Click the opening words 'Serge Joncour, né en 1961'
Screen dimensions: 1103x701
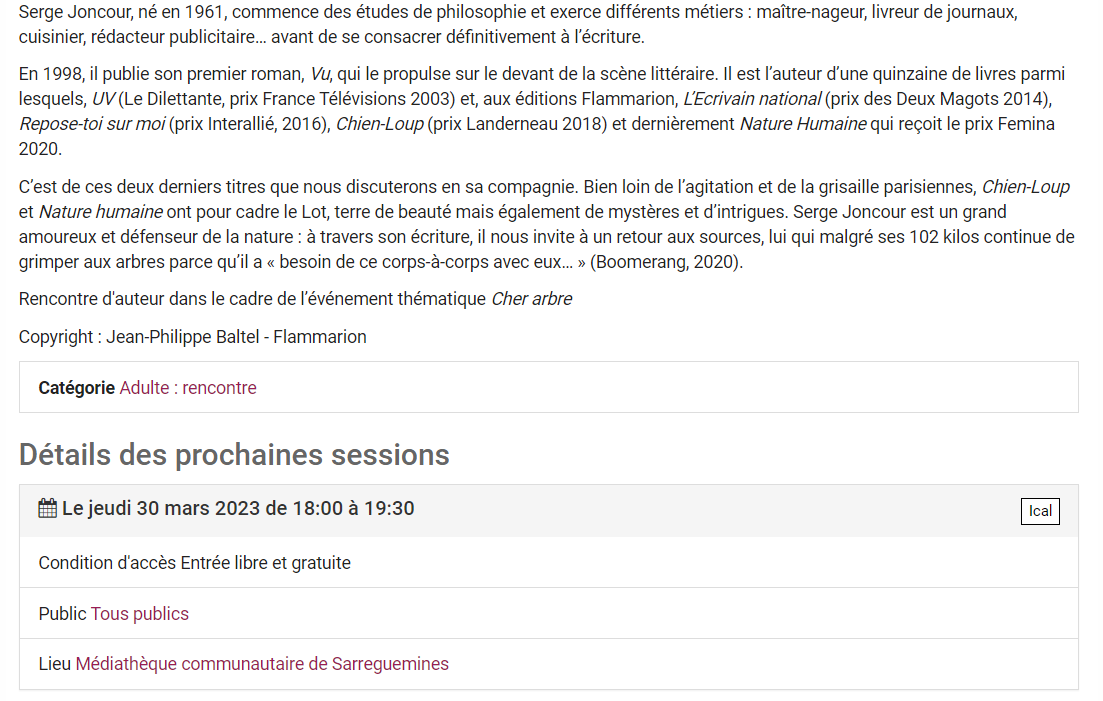point(119,12)
